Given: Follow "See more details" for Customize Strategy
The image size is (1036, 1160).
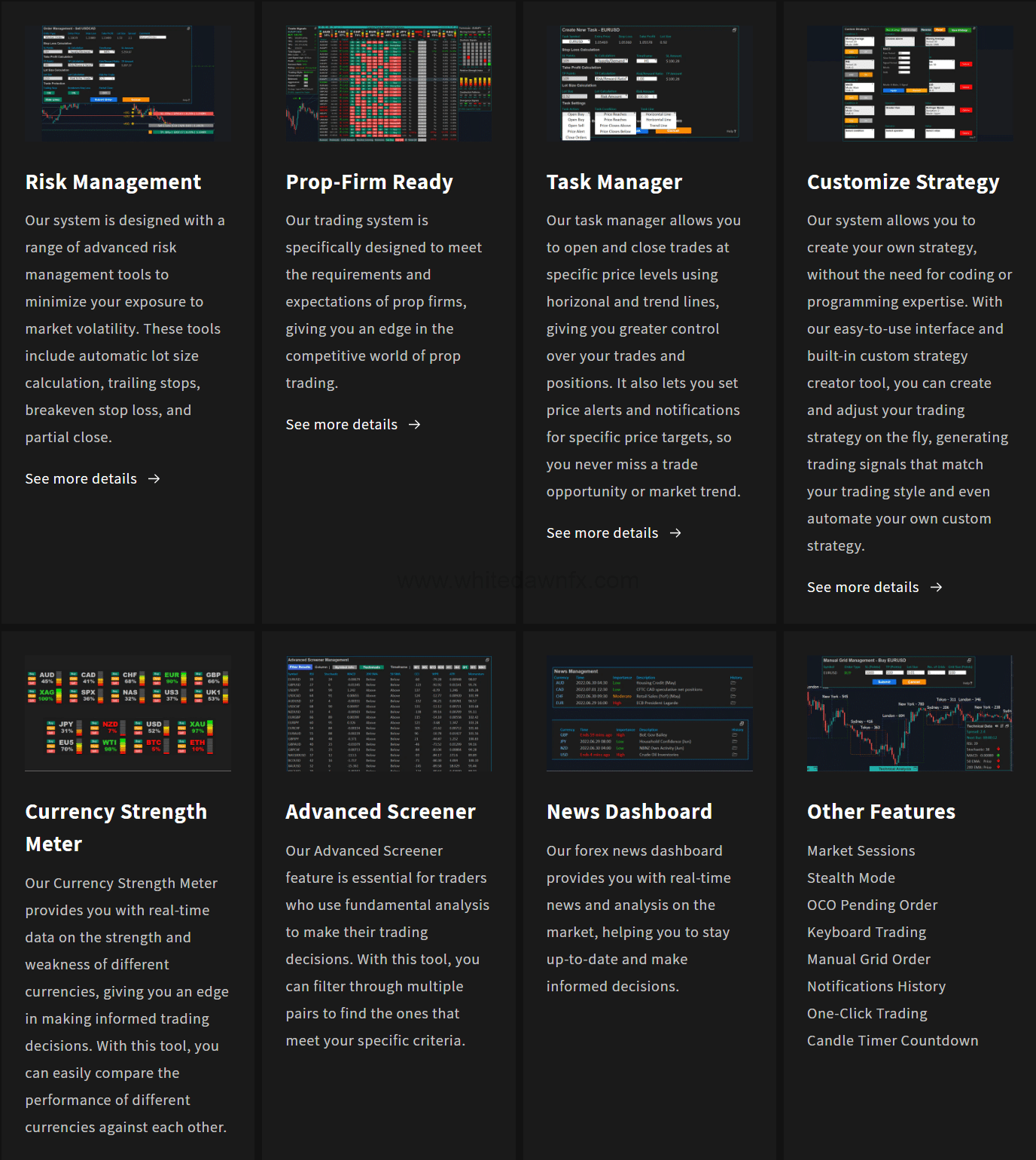Looking at the screenshot, I should tap(863, 588).
